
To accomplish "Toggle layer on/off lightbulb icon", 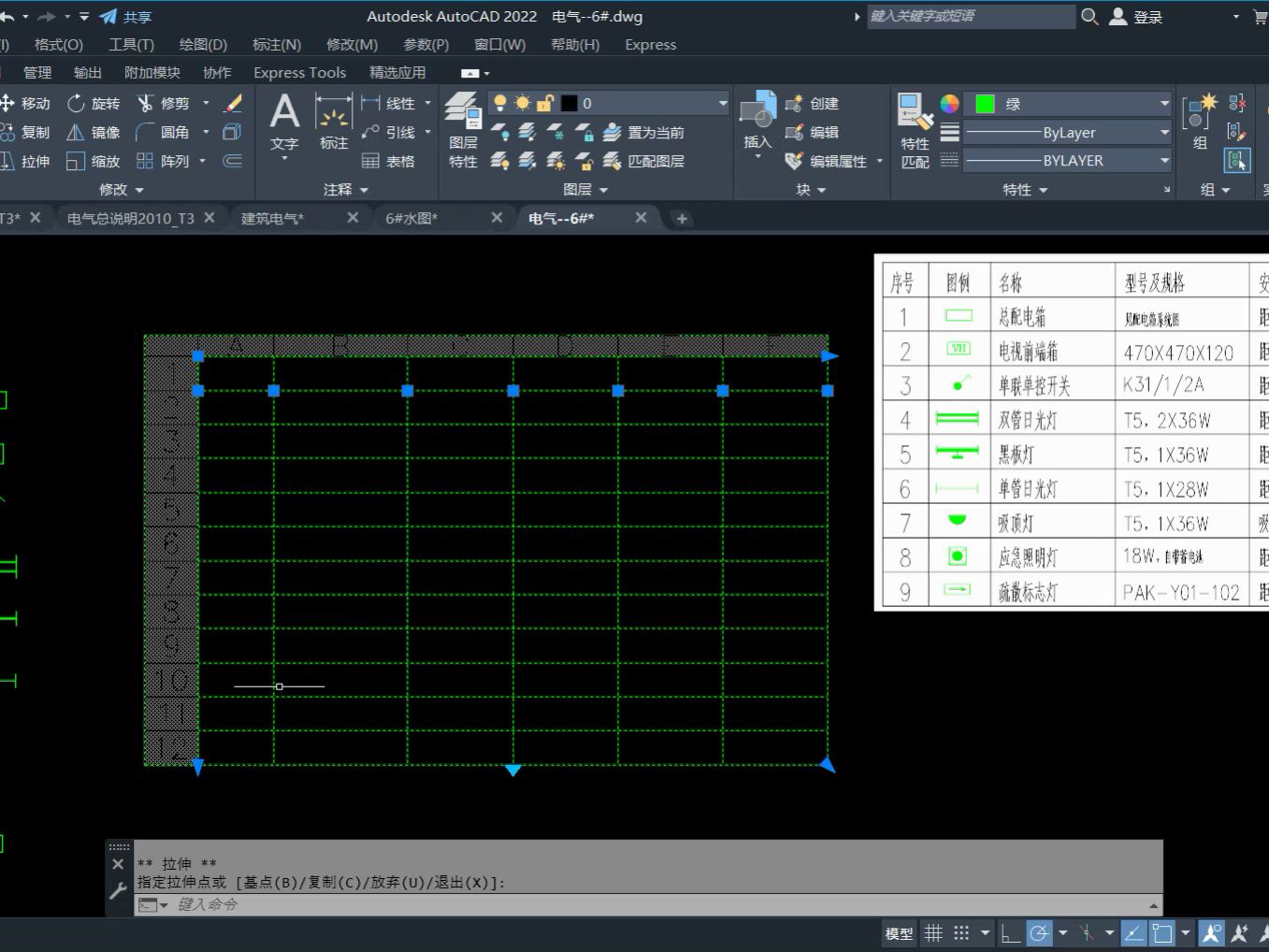I will click(500, 103).
